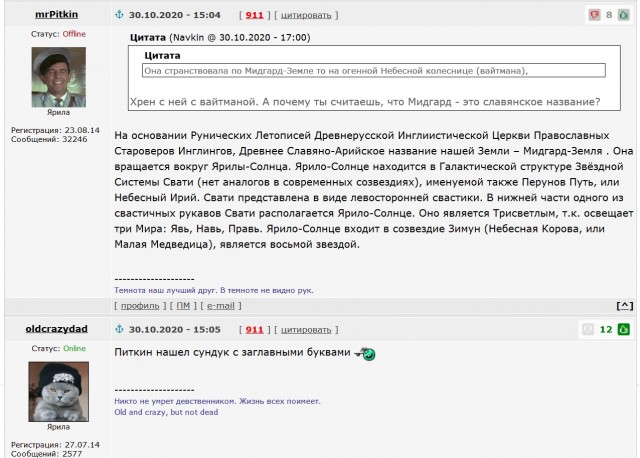
Task: Click the paragraph starting 'На основании Рунических Летописей'
Action: [x=373, y=190]
